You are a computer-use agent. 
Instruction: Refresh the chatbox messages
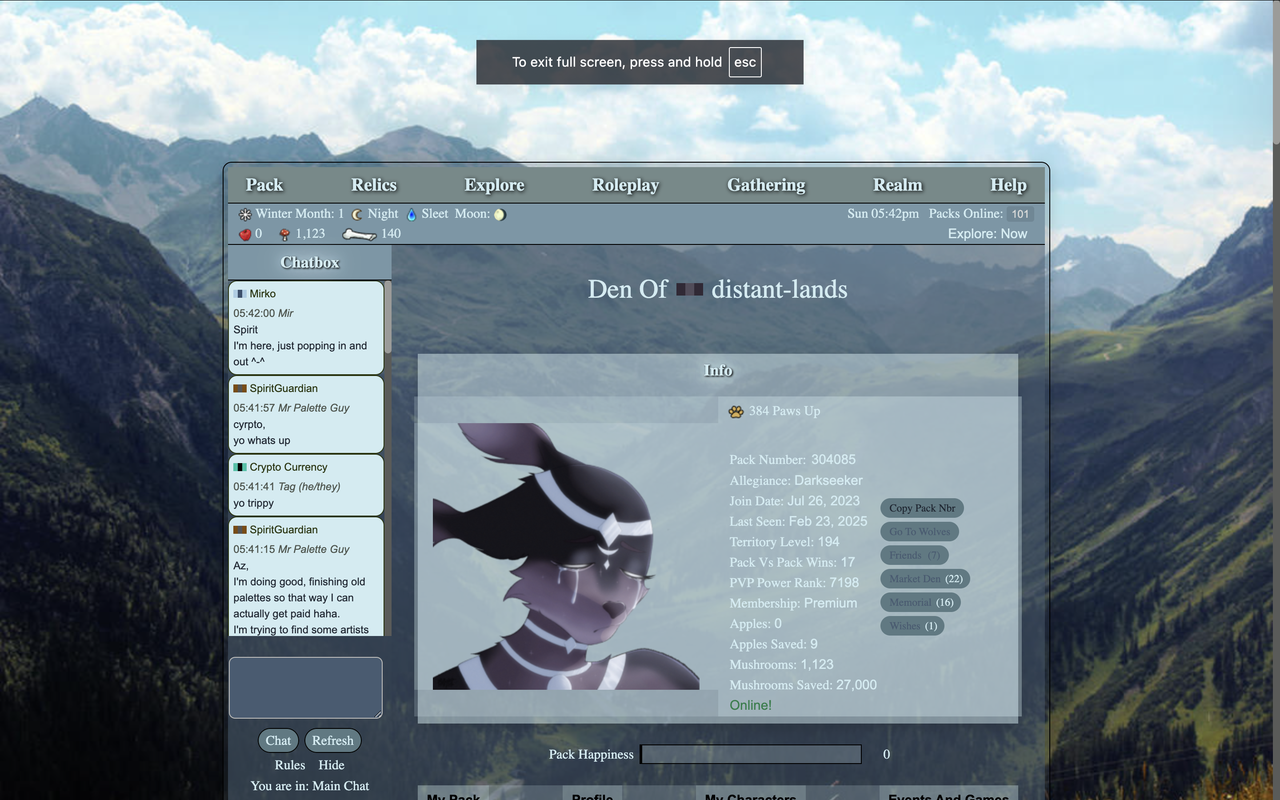click(332, 740)
